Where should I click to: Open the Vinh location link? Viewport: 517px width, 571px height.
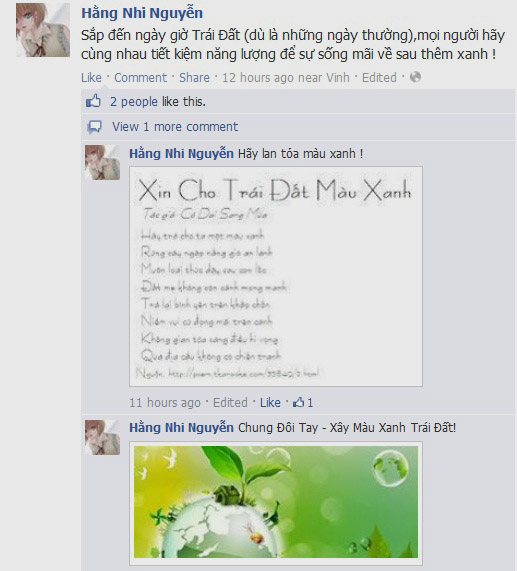(338, 78)
